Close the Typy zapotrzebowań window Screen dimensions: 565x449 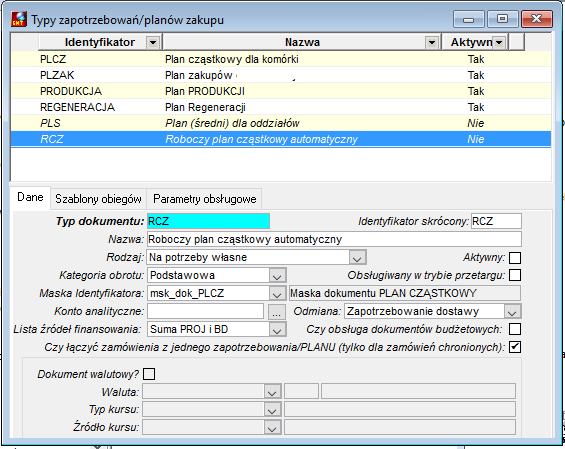(x=537, y=19)
